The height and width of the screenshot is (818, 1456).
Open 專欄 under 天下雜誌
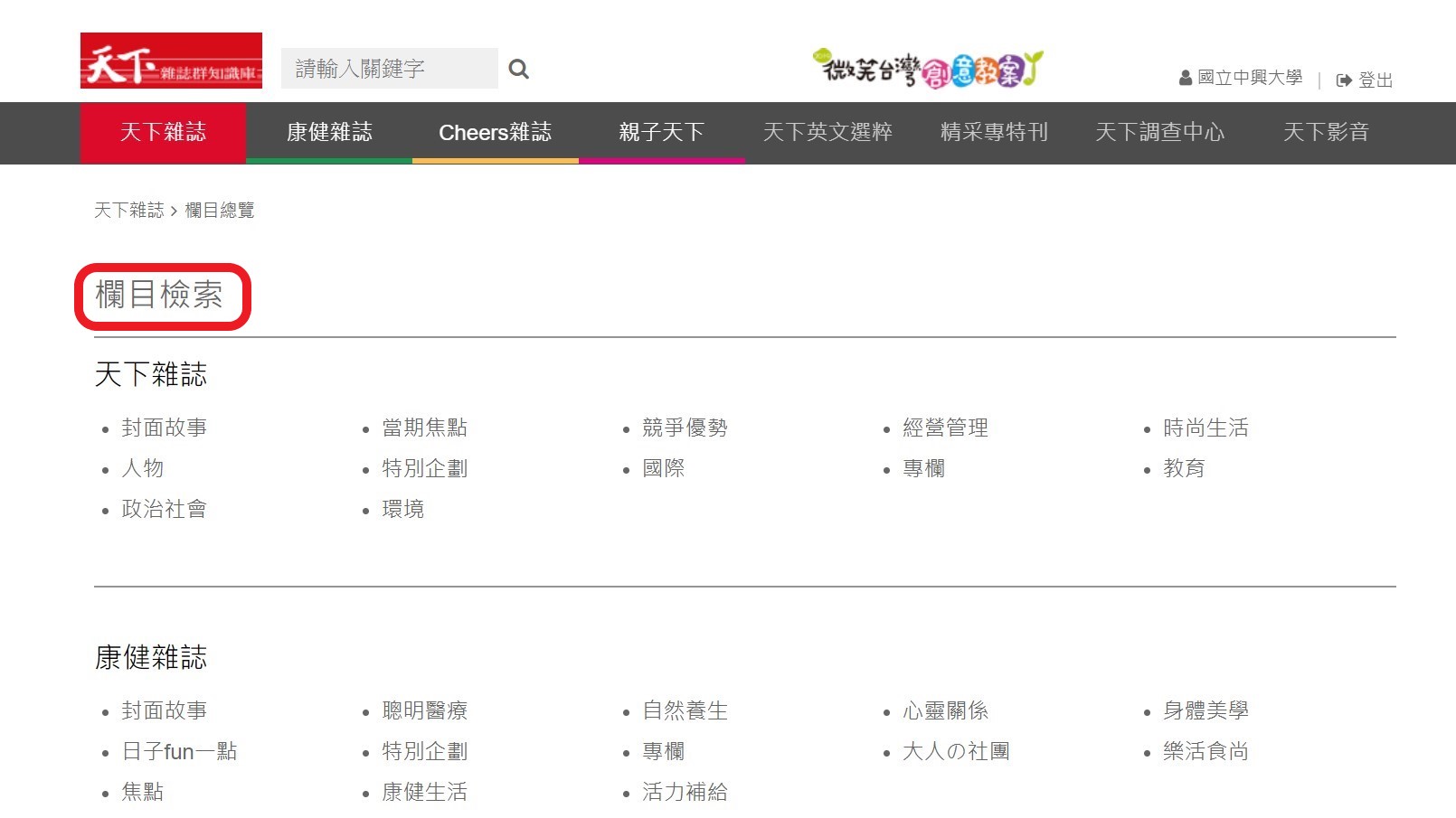coord(924,468)
